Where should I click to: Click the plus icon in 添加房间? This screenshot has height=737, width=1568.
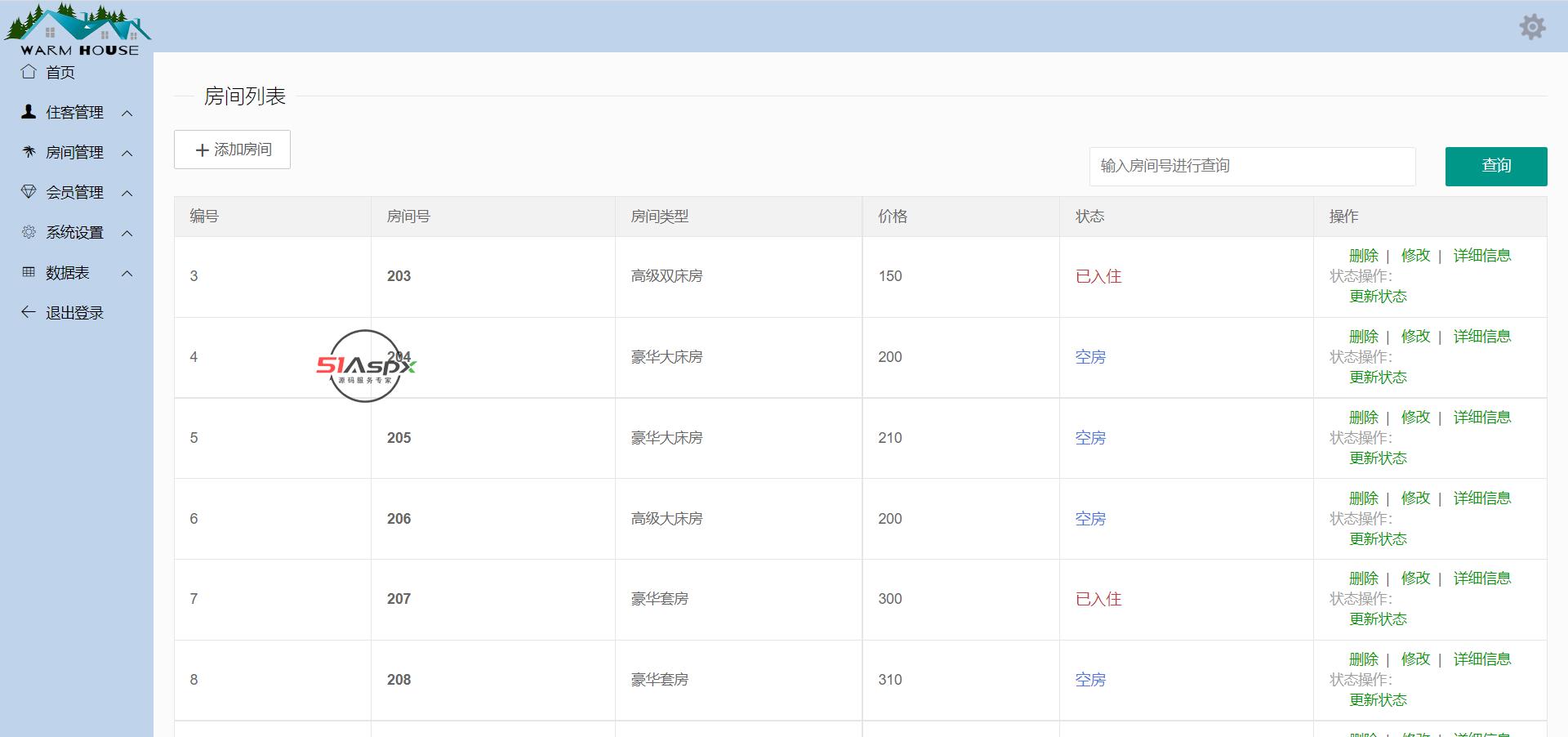point(203,150)
